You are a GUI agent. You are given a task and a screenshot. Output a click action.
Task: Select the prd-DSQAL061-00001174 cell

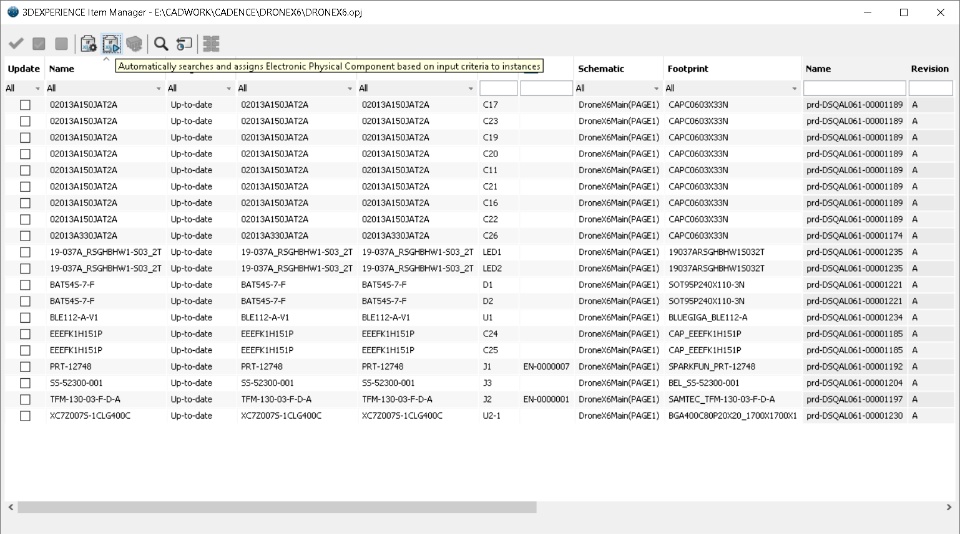click(854, 236)
